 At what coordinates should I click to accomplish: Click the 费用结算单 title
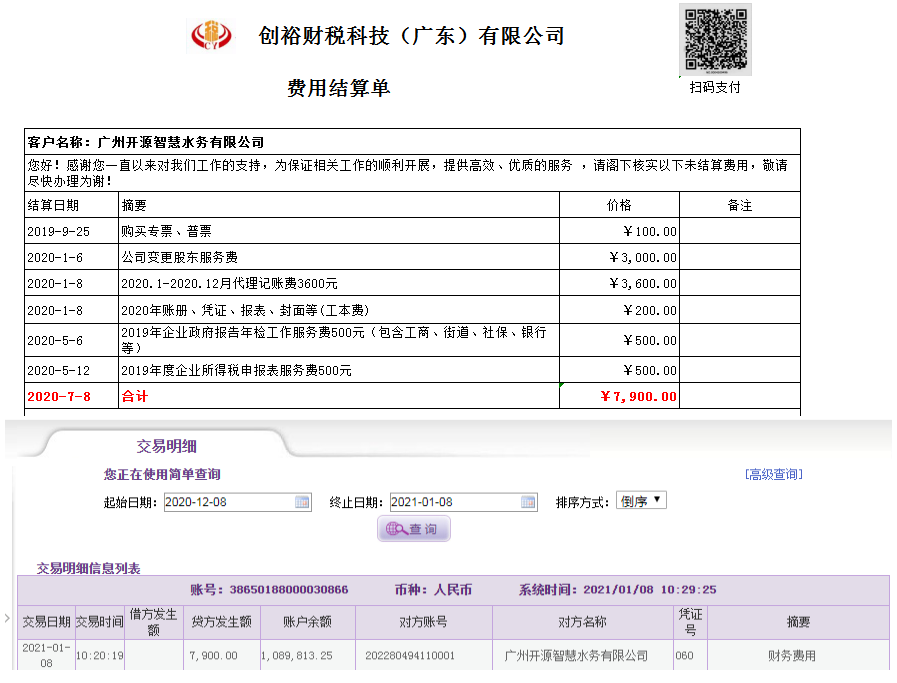tap(338, 88)
